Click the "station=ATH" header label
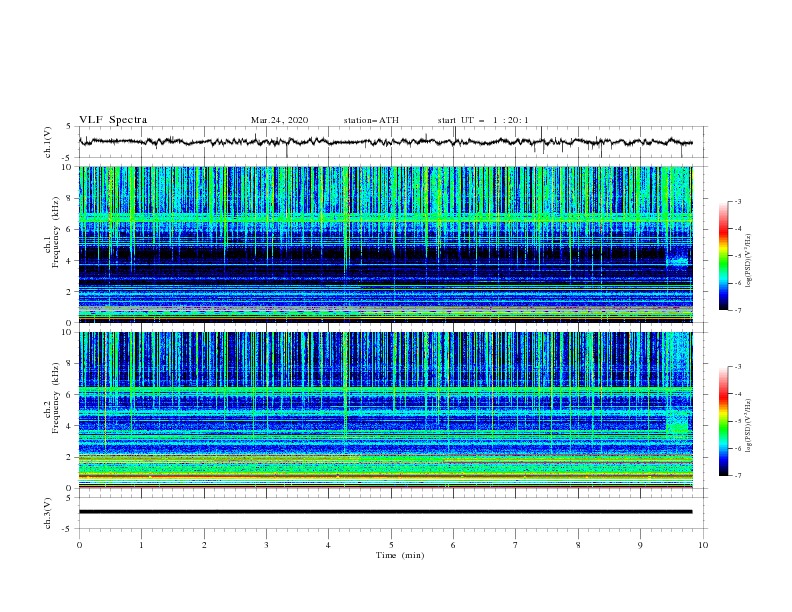 (371, 120)
